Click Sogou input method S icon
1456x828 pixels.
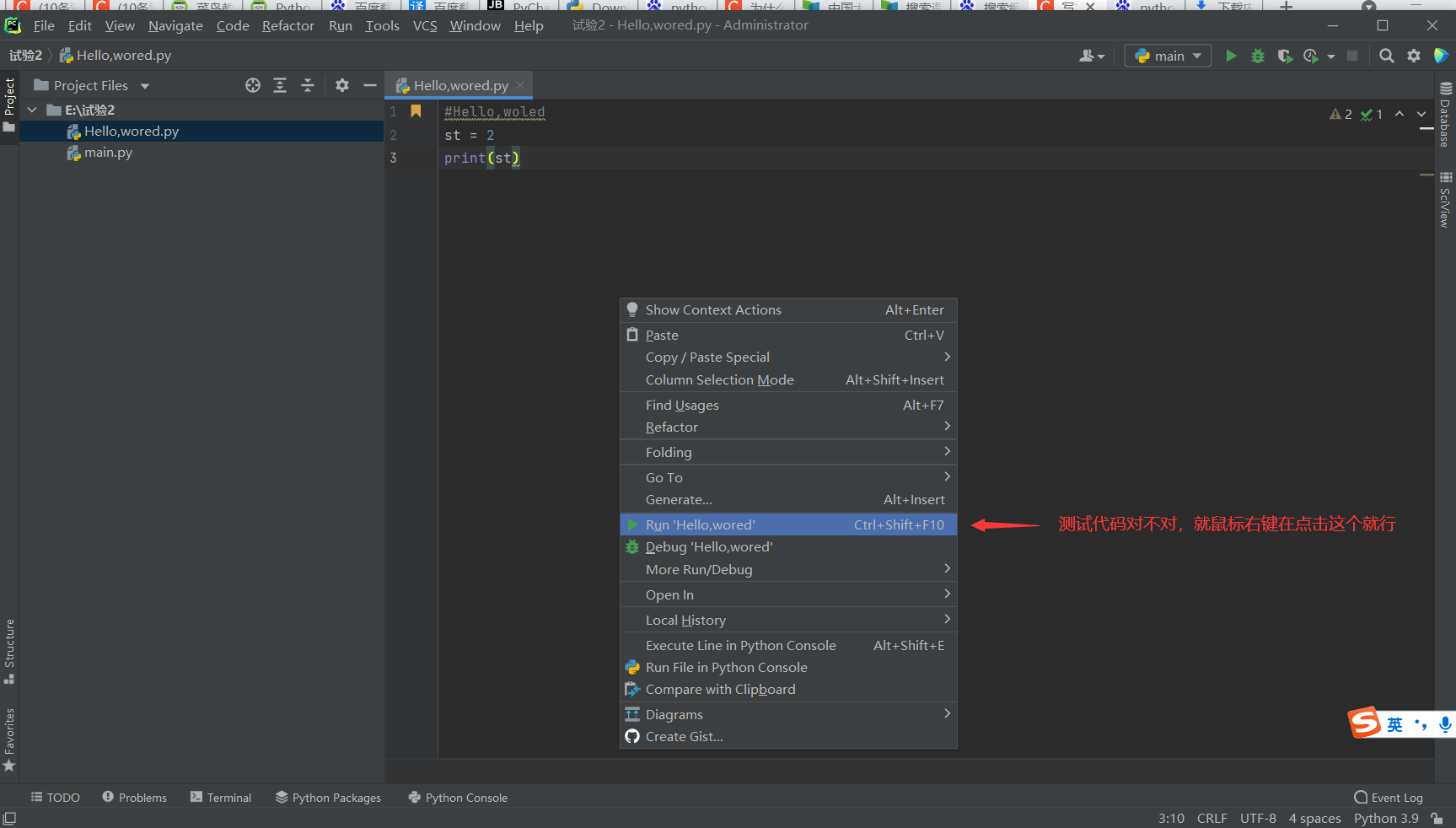[x=1364, y=723]
